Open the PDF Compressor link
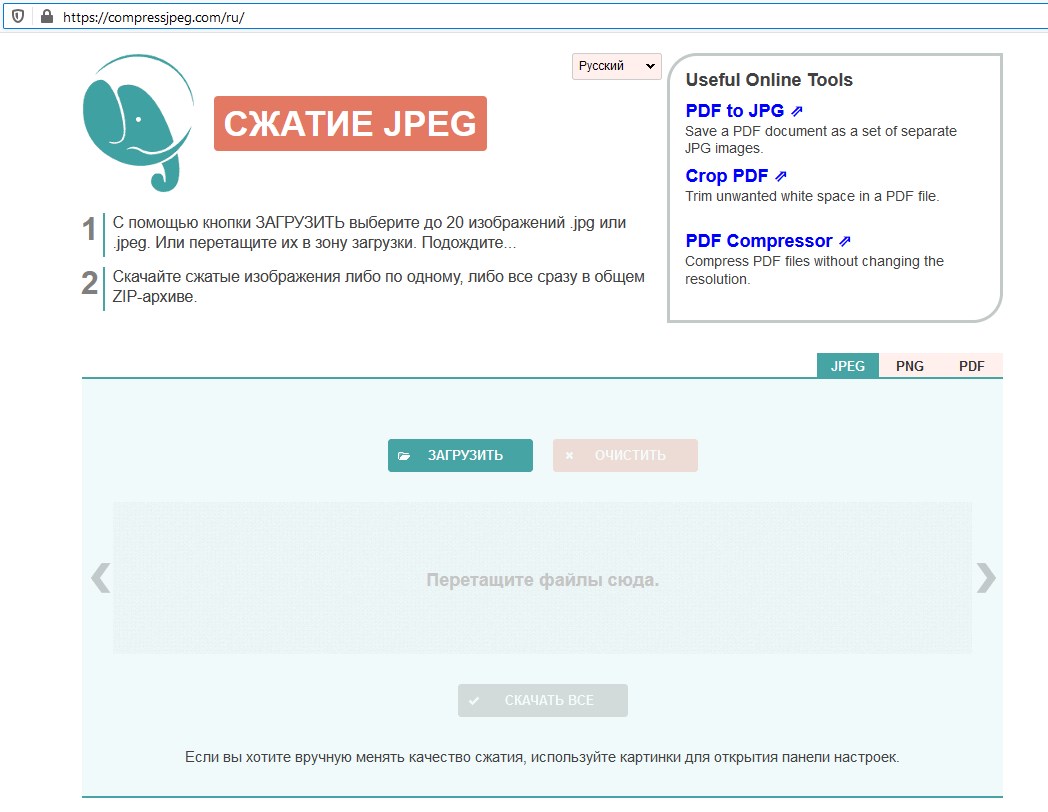The image size is (1048, 812). coord(768,241)
